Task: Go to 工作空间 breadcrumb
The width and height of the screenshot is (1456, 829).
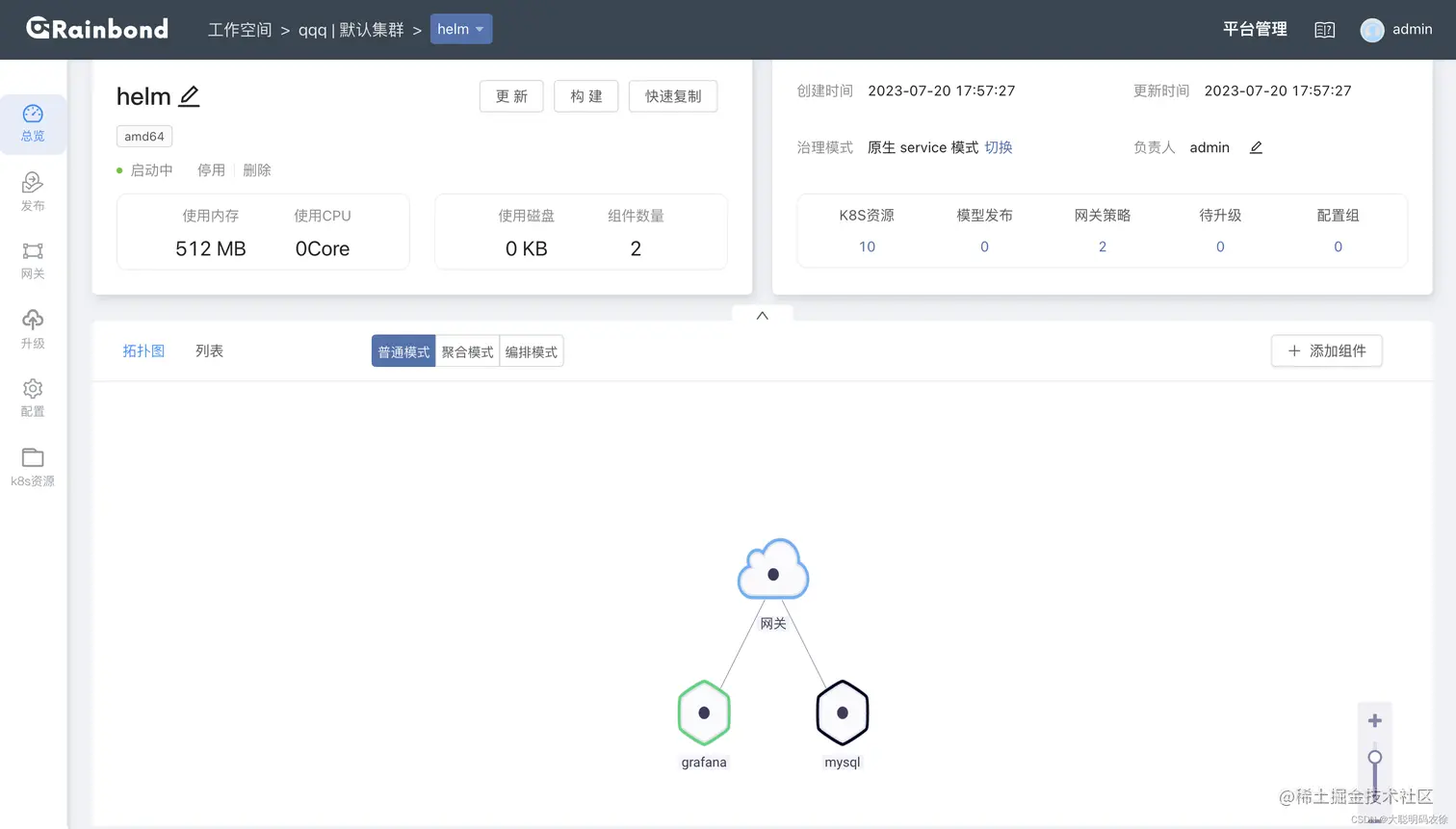Action: 240,30
